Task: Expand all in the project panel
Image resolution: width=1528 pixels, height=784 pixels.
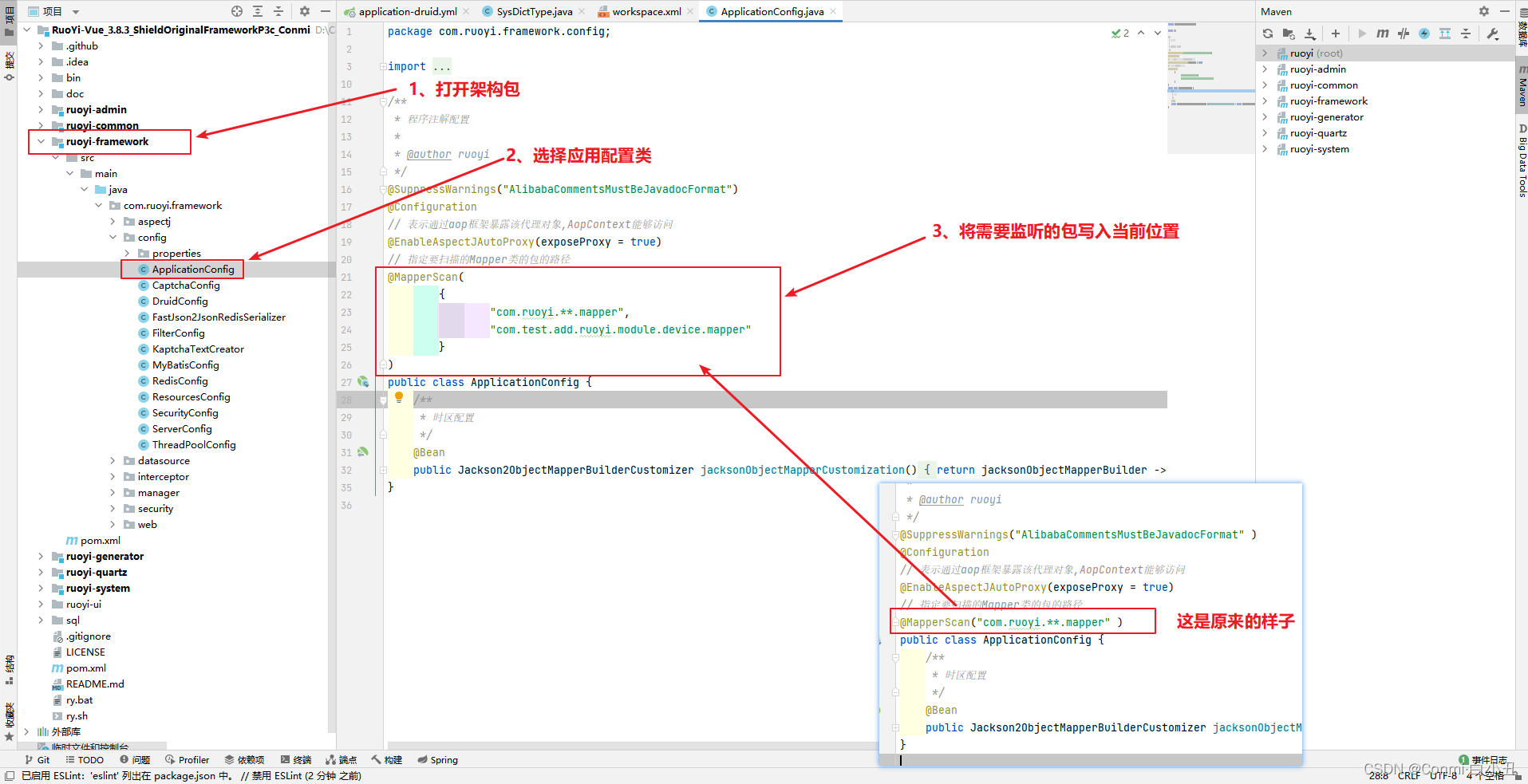Action: (258, 11)
